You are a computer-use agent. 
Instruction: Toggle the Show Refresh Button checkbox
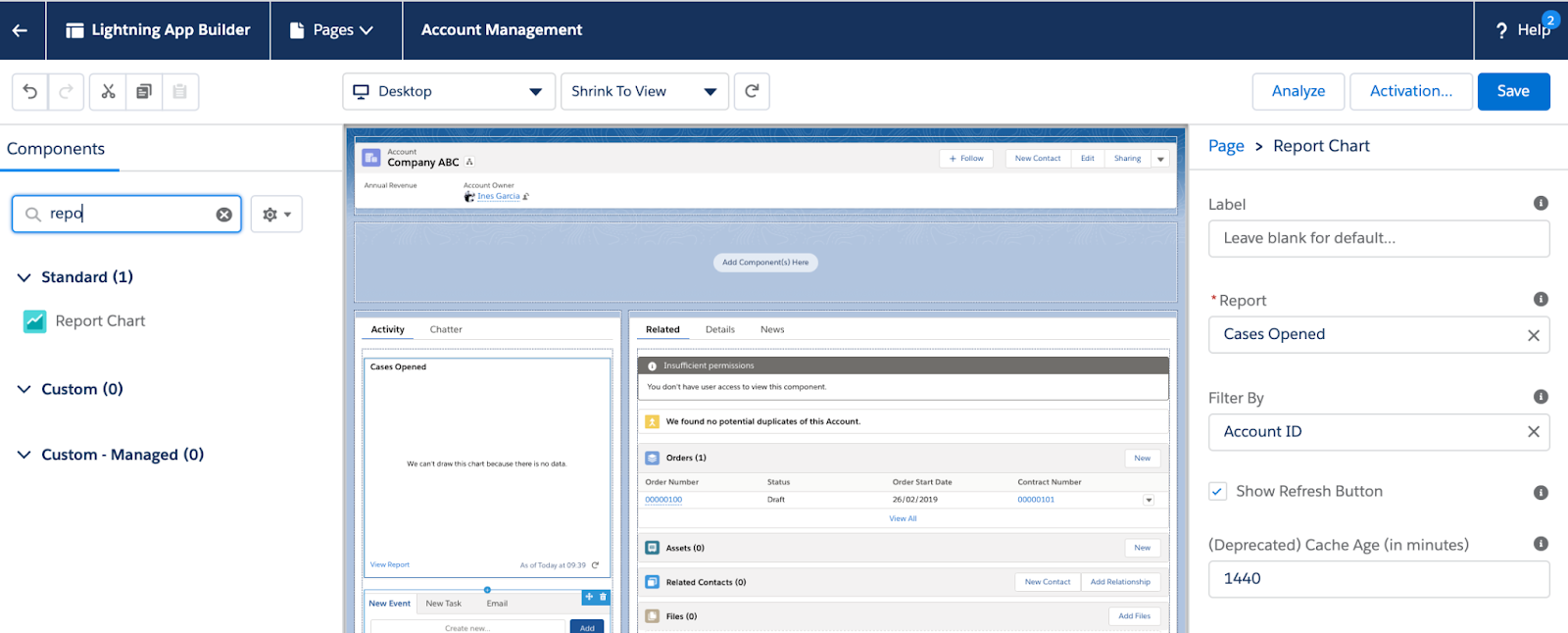(x=1217, y=491)
